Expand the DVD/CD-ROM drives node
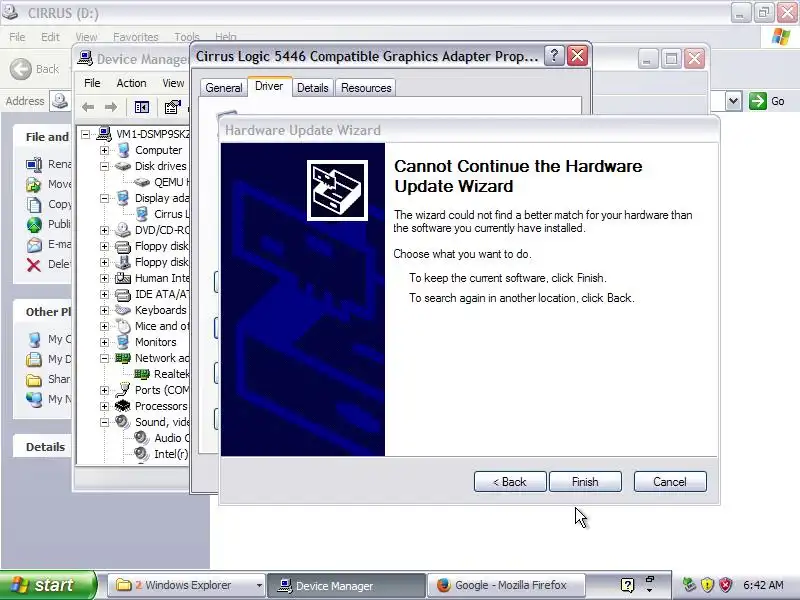Screen dimensions: 800x600 click(104, 230)
